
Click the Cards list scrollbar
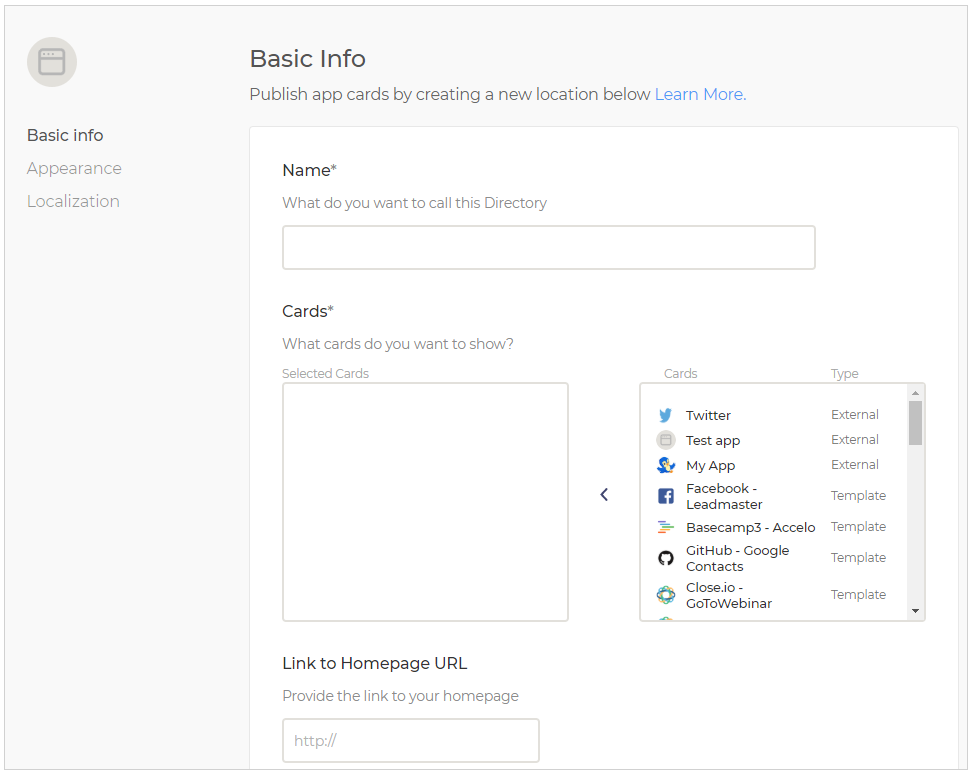tap(914, 430)
